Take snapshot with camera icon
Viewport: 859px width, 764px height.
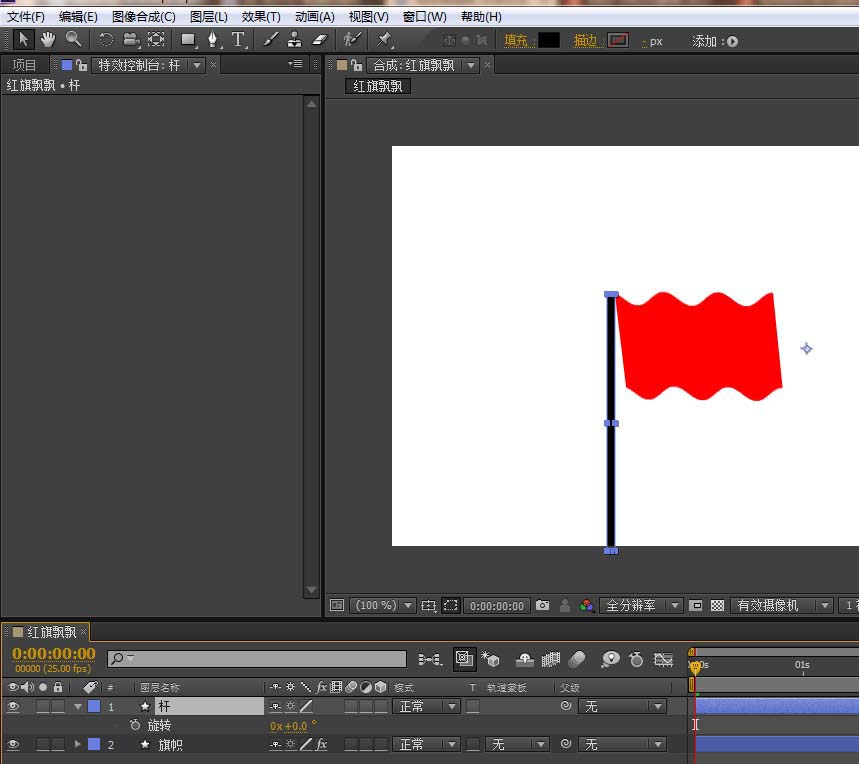pyautogui.click(x=542, y=605)
